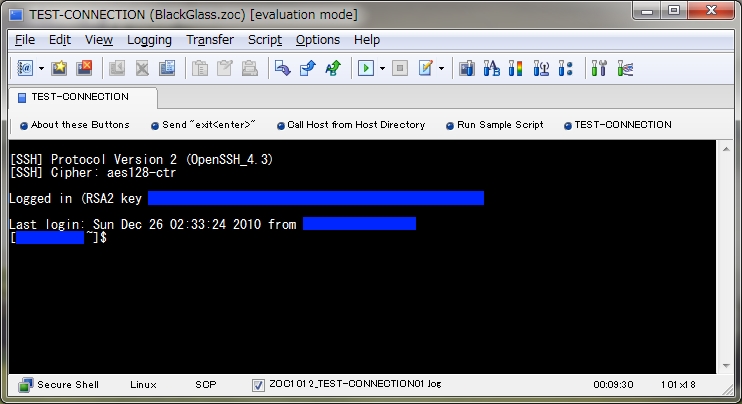Viewport: 742px width, 404px height.
Task: Open the Script menu
Action: tap(265, 40)
